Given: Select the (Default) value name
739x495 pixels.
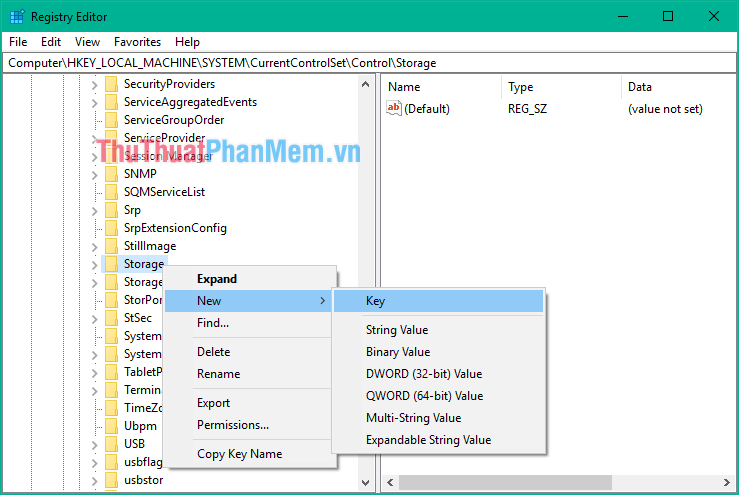Looking at the screenshot, I should pos(427,109).
